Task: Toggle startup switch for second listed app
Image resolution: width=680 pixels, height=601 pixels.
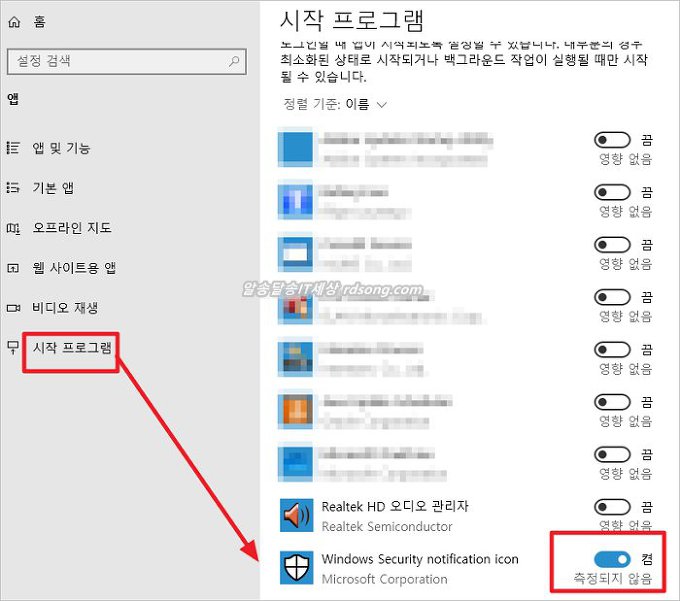Action: tap(612, 193)
